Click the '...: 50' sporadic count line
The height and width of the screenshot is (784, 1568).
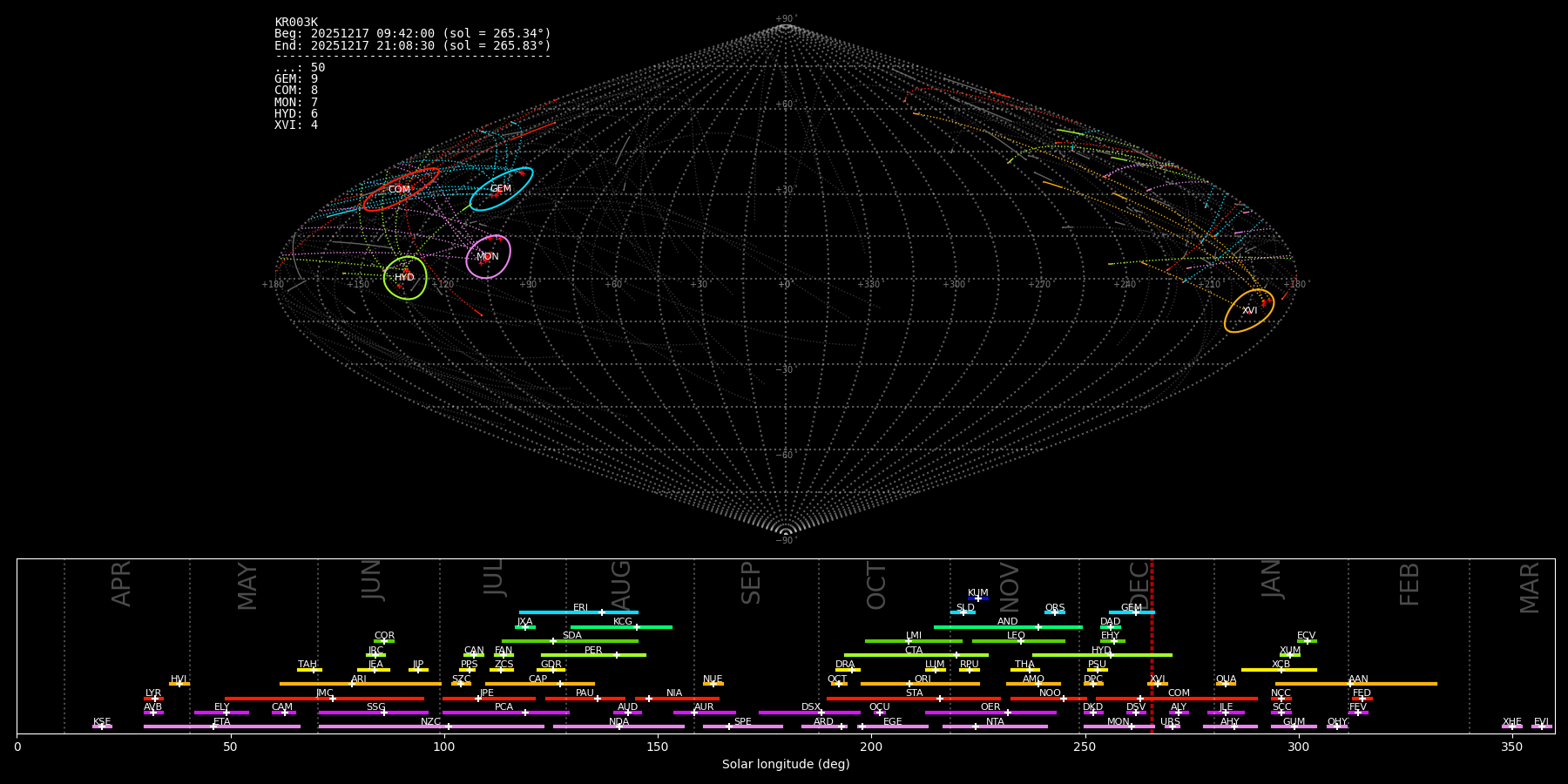(x=300, y=68)
